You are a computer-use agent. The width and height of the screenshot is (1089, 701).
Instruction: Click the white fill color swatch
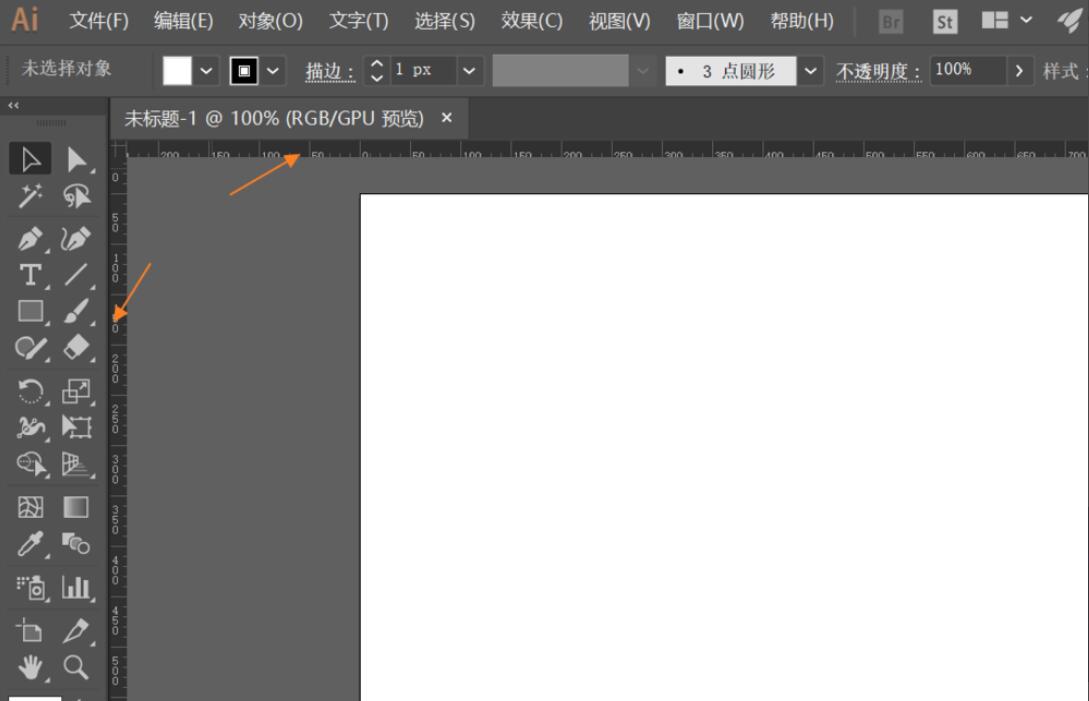tap(177, 70)
